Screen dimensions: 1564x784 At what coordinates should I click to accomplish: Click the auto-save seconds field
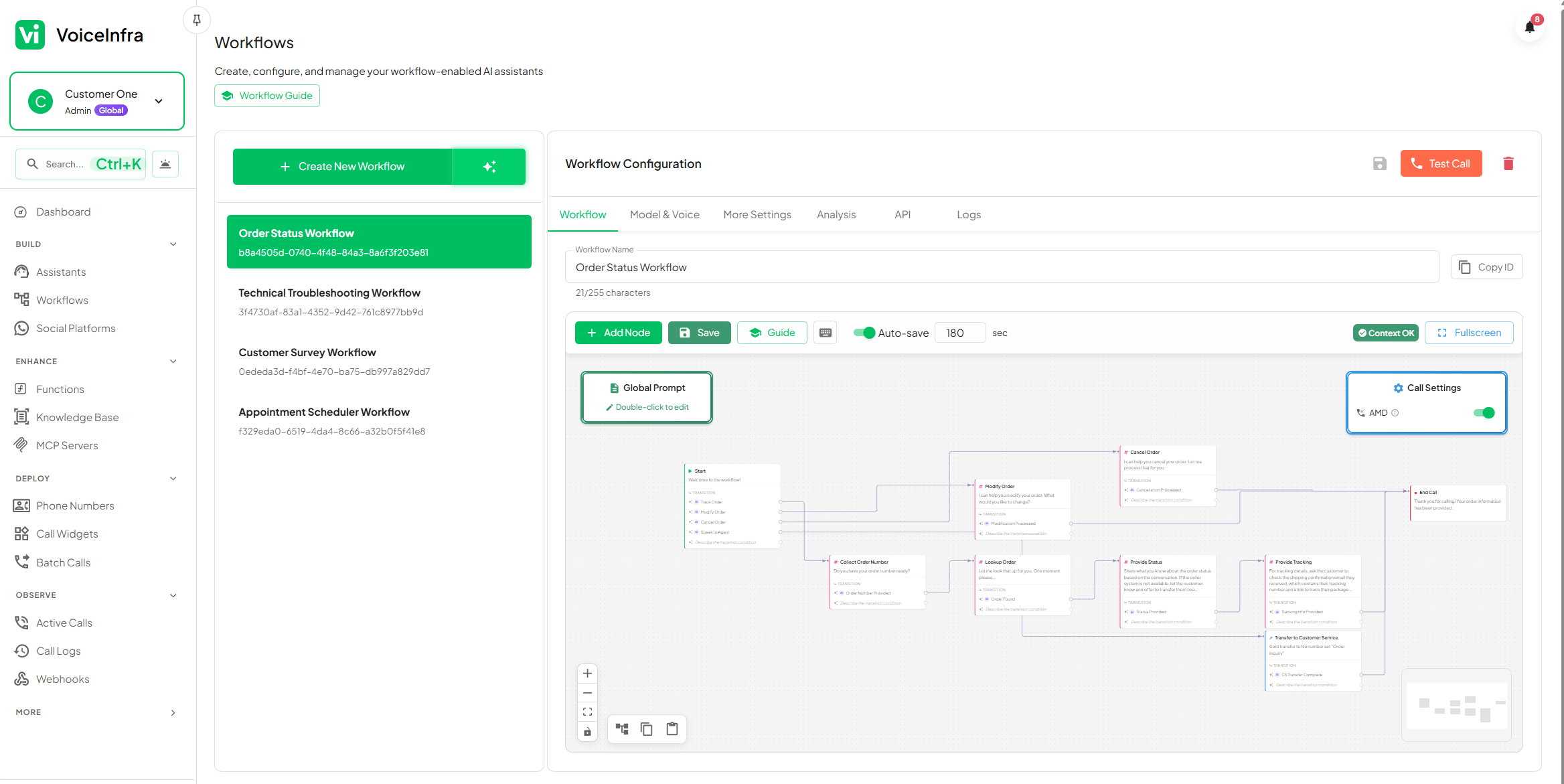(x=960, y=333)
